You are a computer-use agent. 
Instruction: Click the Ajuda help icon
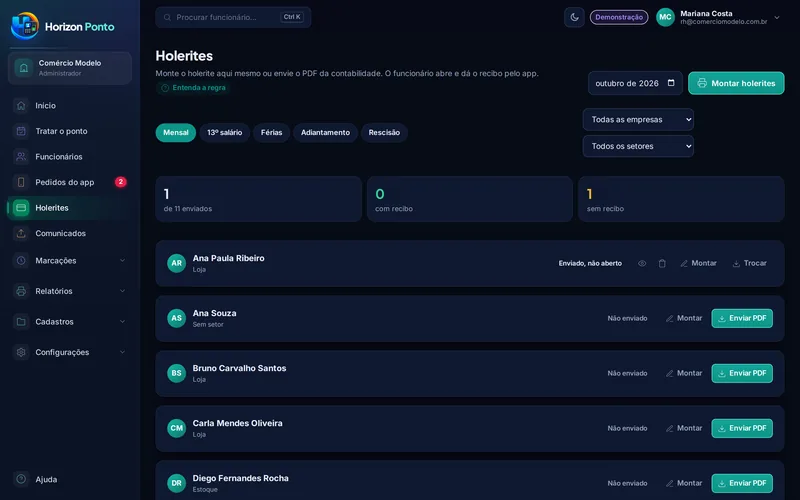(x=21, y=479)
